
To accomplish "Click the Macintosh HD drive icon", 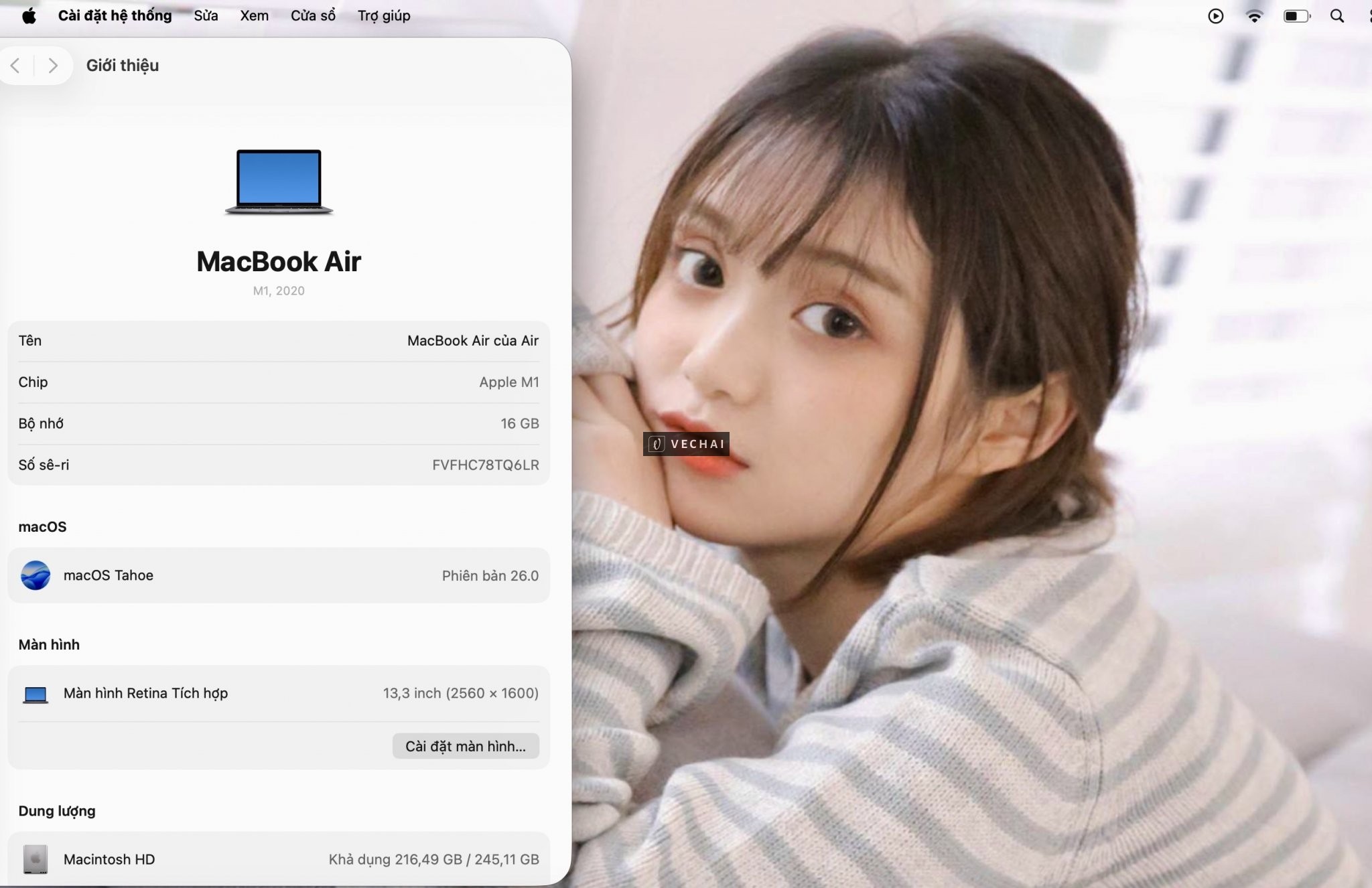I will (x=36, y=859).
